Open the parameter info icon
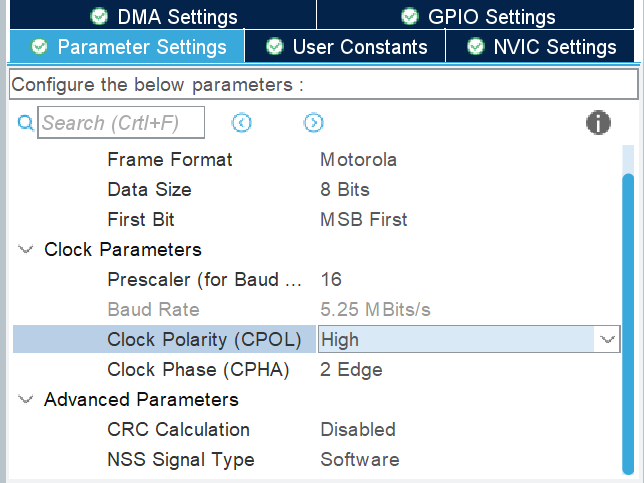Image resolution: width=644 pixels, height=483 pixels. click(x=598, y=123)
